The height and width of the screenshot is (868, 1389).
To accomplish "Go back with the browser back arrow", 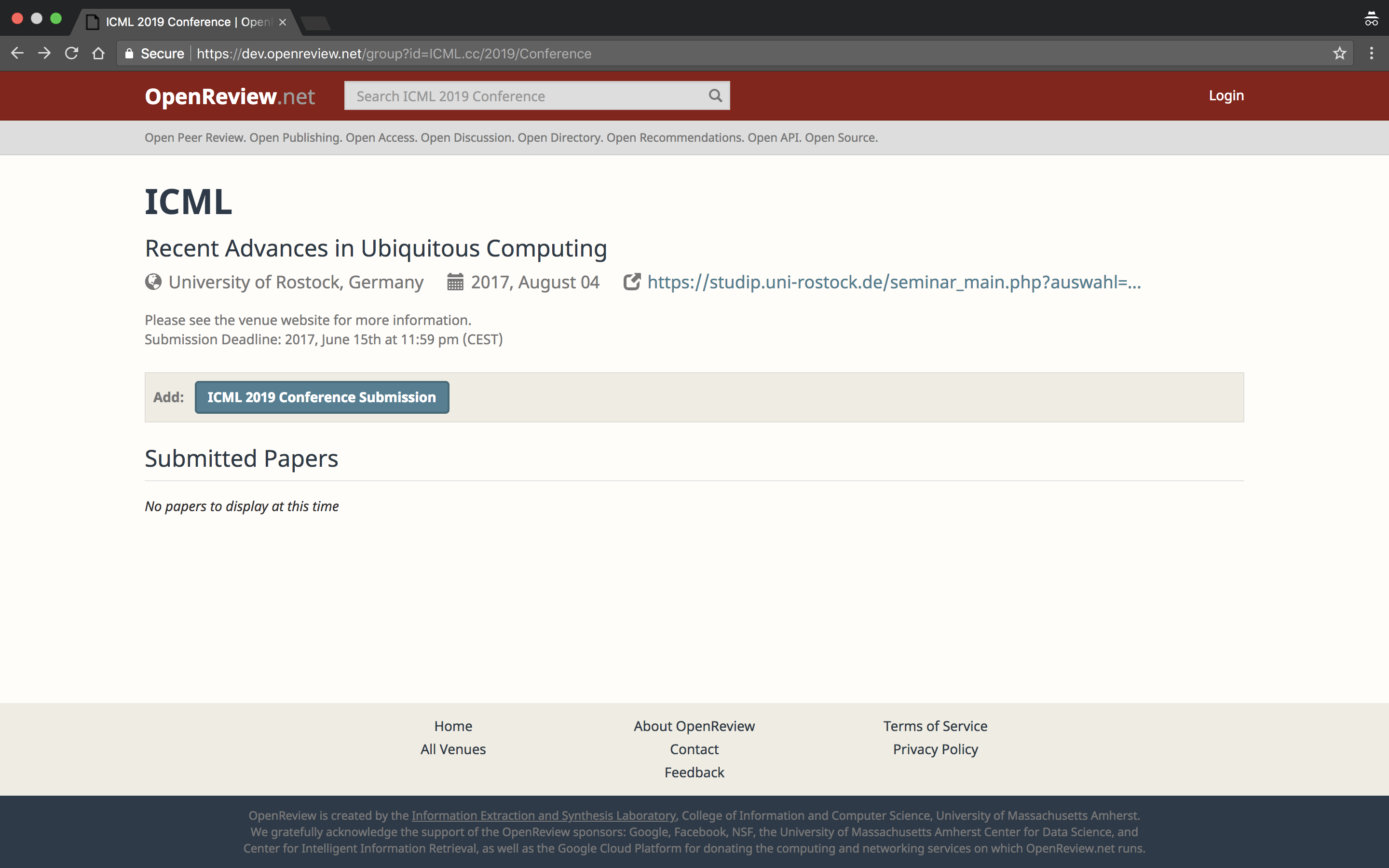I will coord(17,54).
